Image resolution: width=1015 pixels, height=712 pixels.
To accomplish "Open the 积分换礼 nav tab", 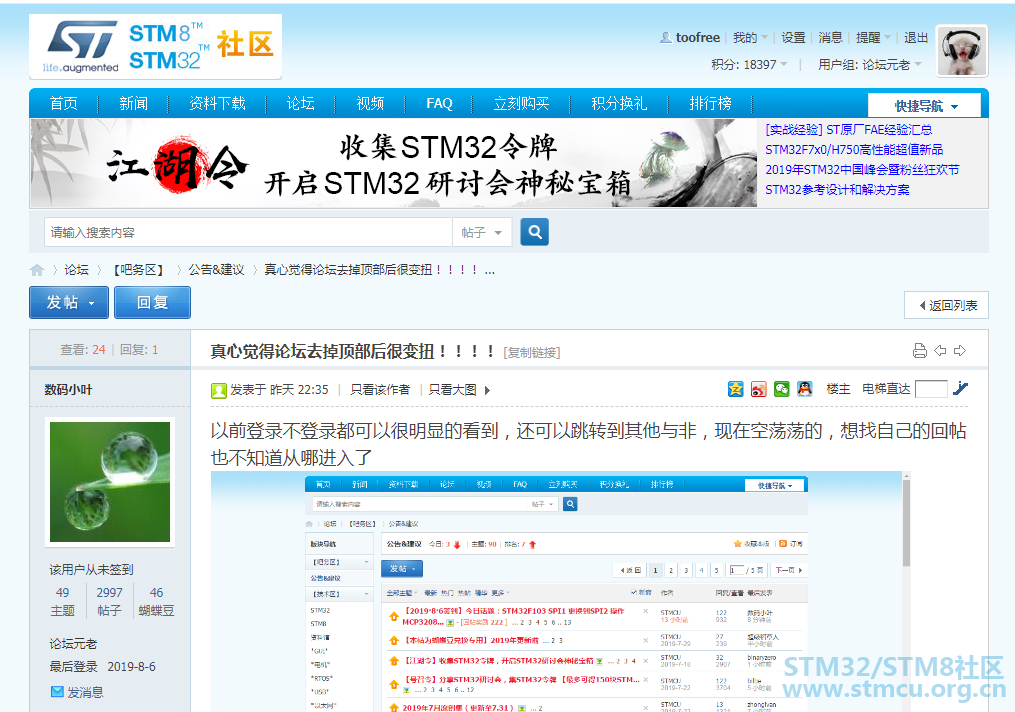I will coord(619,104).
